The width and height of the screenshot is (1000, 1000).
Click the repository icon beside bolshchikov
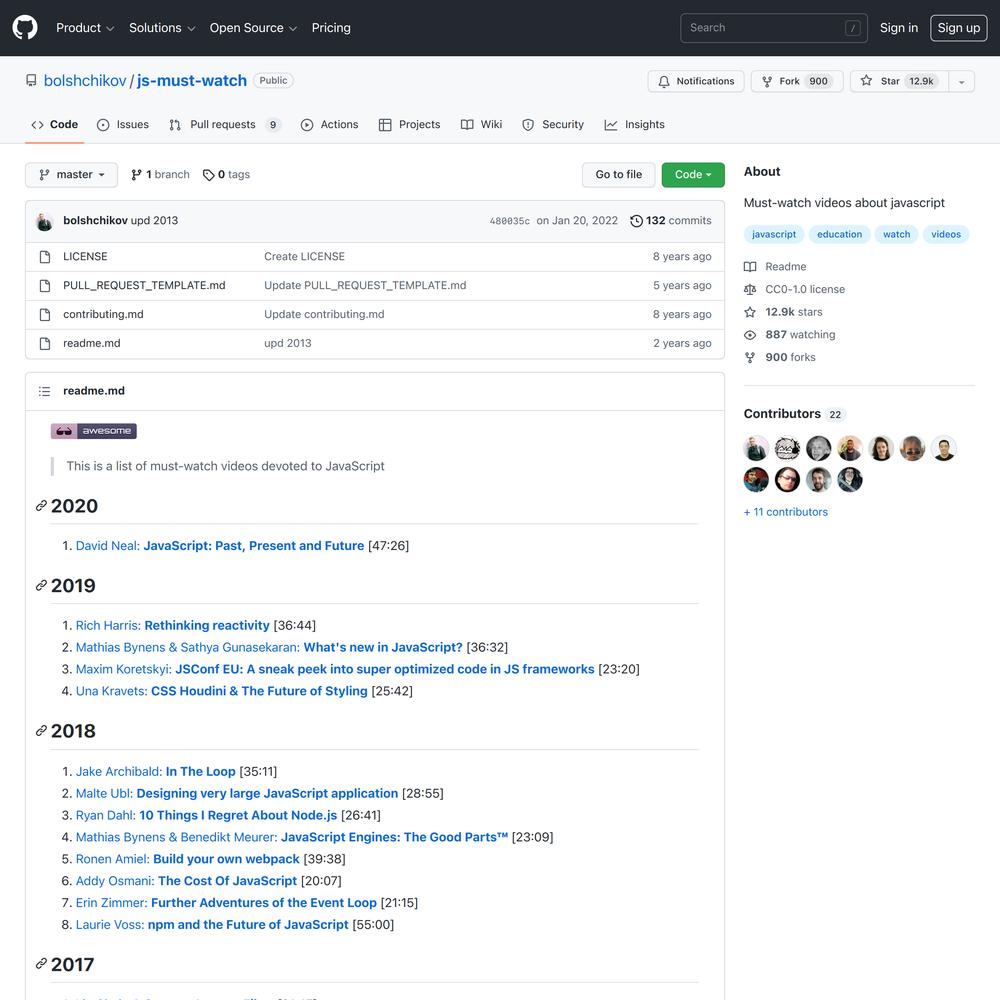pos(31,80)
